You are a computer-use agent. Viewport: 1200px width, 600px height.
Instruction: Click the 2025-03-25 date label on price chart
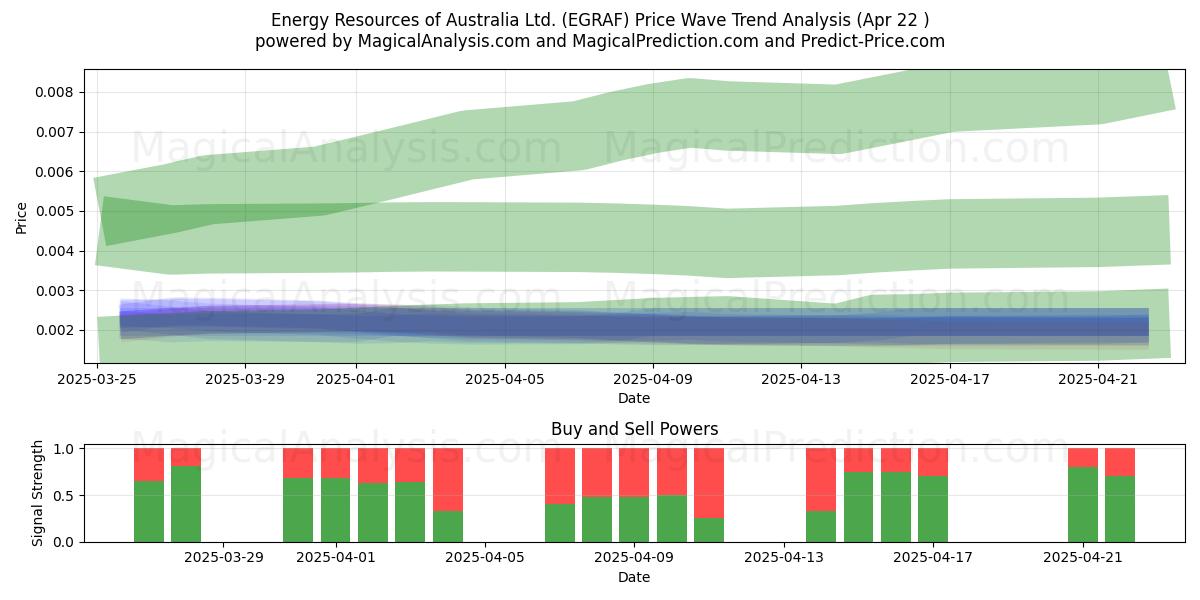(x=97, y=379)
